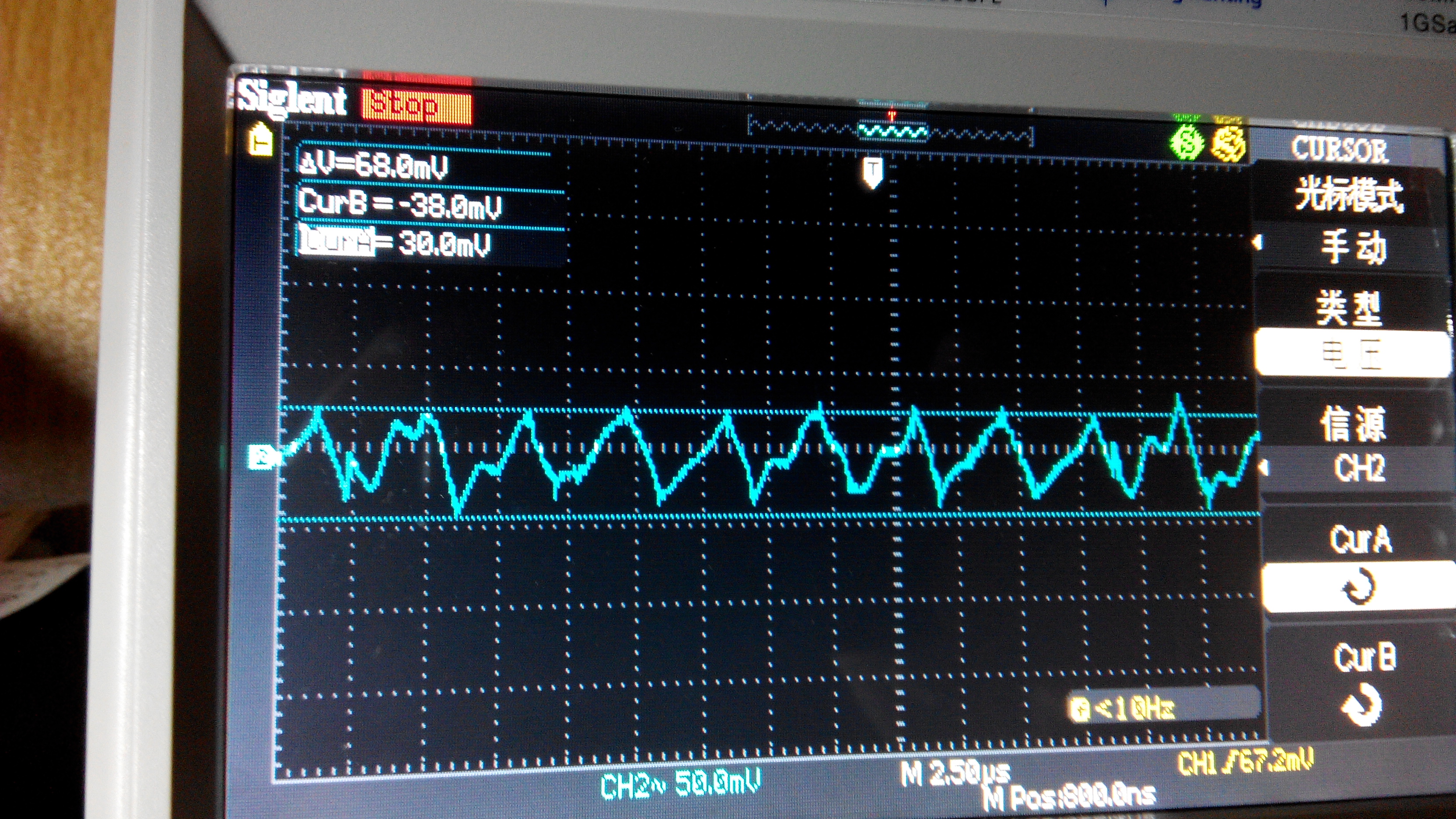Click the CURSOR menu header
Image resolution: width=1456 pixels, height=819 pixels.
click(x=1339, y=150)
